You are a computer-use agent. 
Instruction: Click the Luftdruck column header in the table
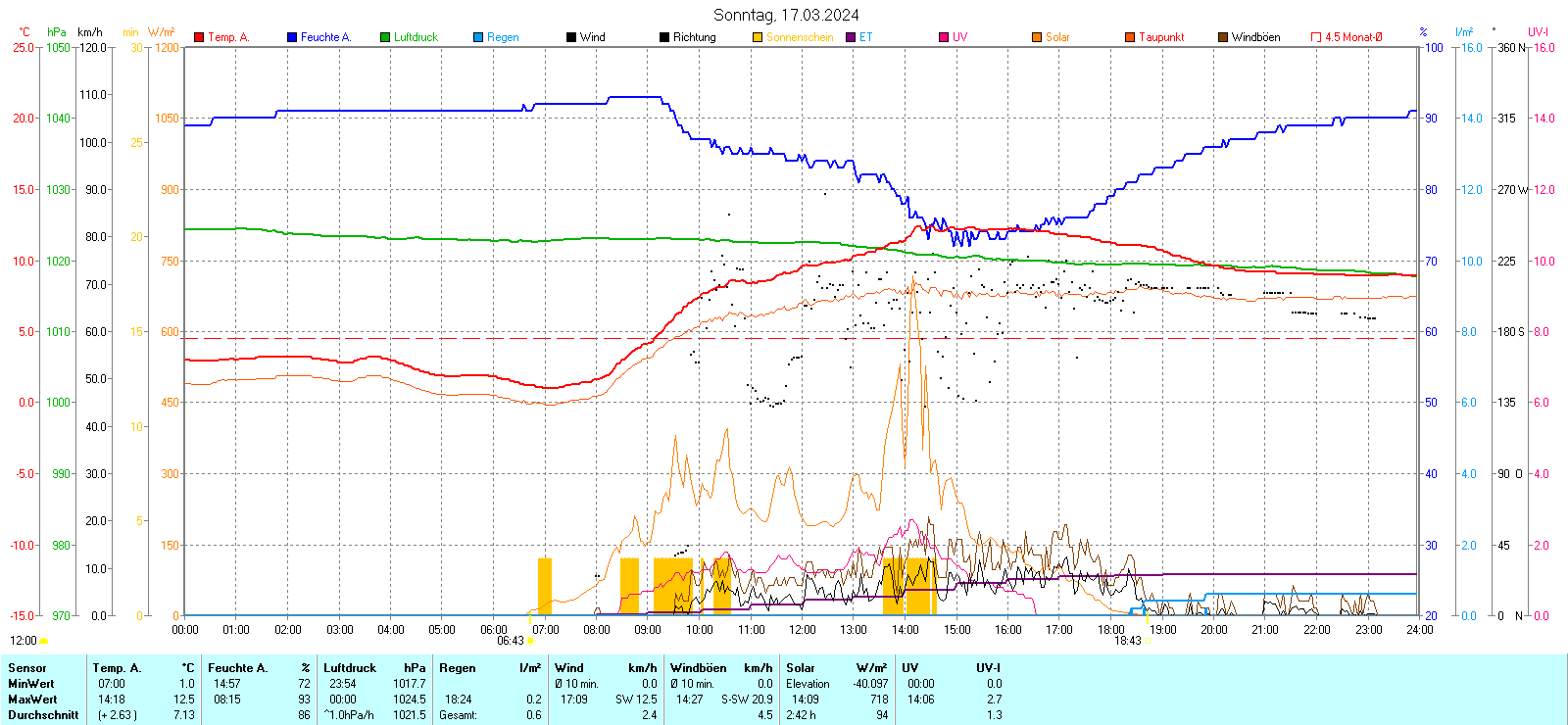350,668
